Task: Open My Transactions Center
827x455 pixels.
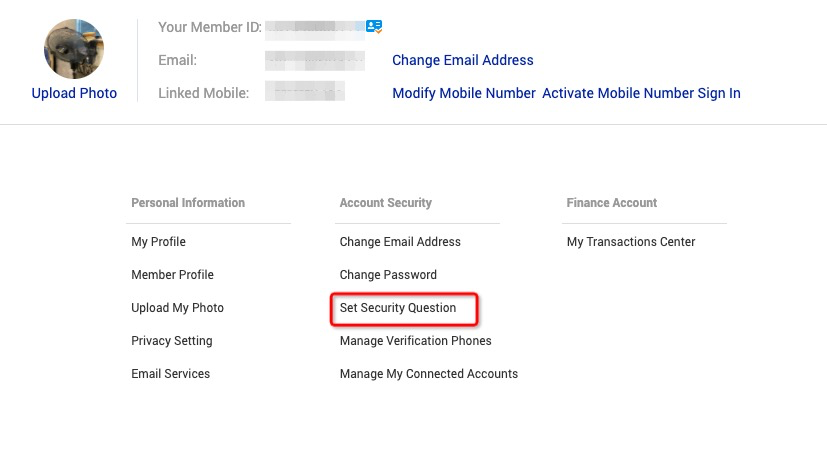Action: click(x=630, y=242)
